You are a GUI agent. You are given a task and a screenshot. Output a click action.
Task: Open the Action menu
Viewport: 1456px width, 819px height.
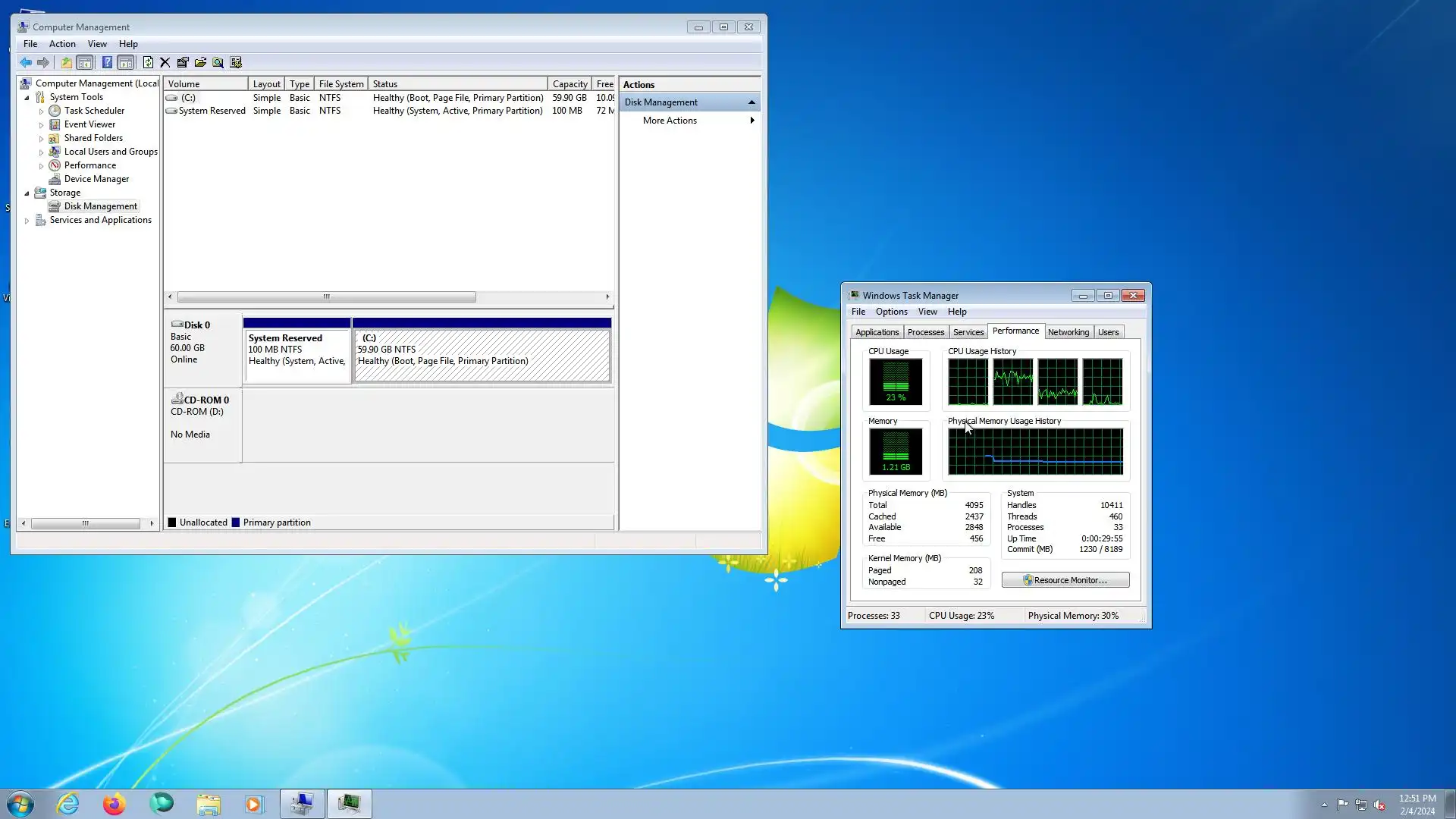62,44
